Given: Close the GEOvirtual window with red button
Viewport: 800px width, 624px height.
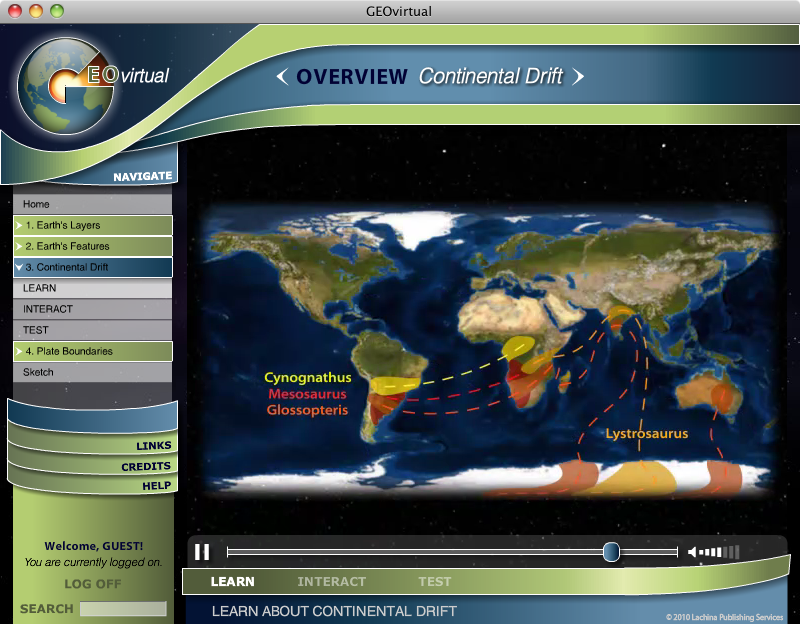Looking at the screenshot, I should click(x=15, y=11).
